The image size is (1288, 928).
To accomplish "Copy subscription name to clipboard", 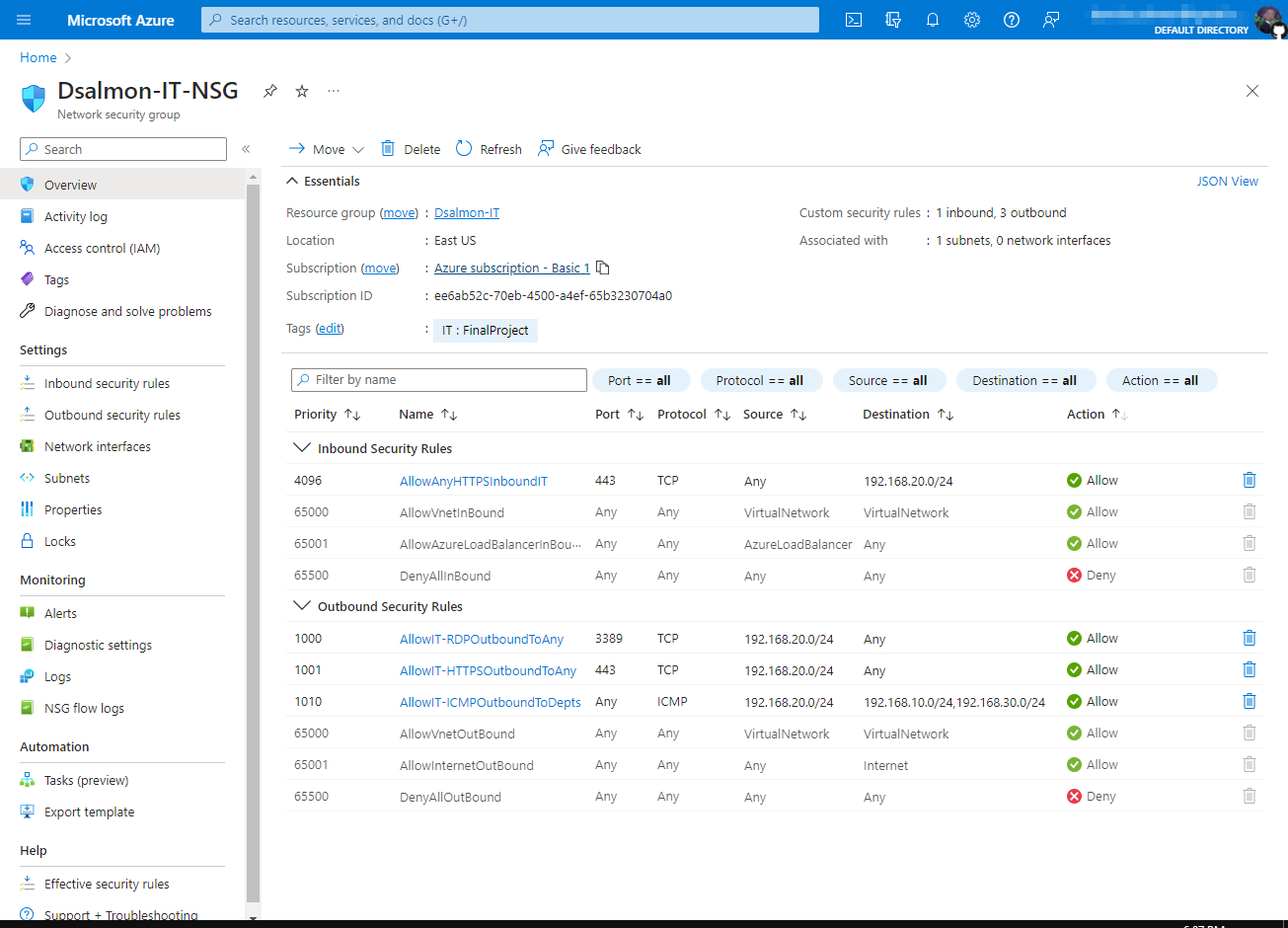I will 603,268.
